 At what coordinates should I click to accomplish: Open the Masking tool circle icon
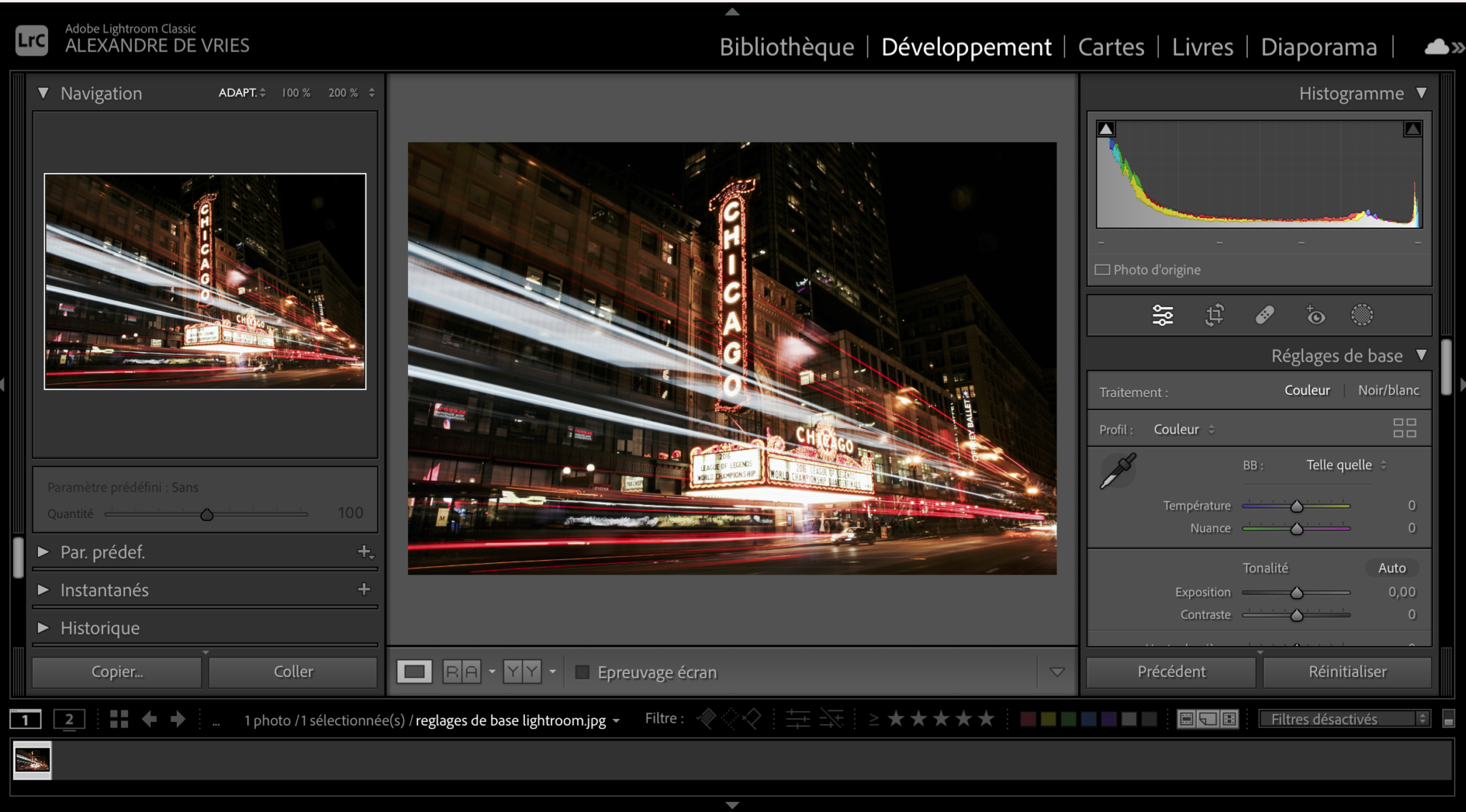coord(1361,315)
